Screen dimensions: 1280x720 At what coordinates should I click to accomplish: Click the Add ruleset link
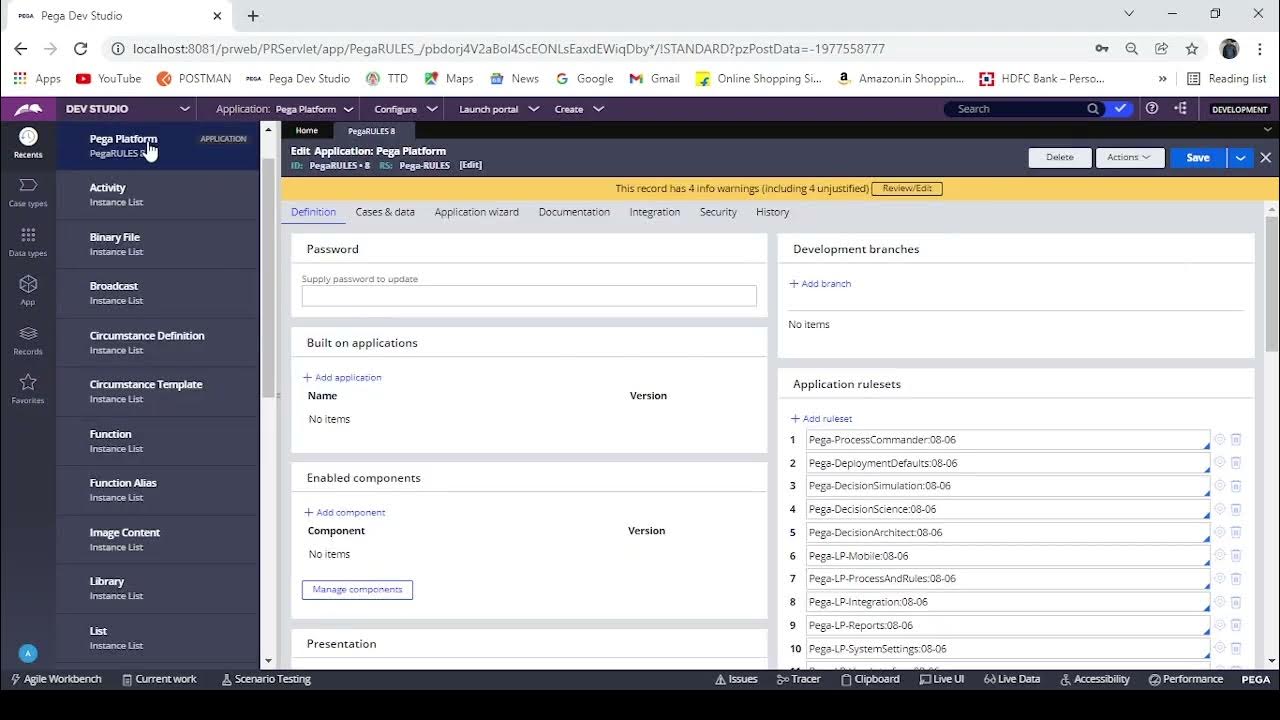click(x=821, y=419)
